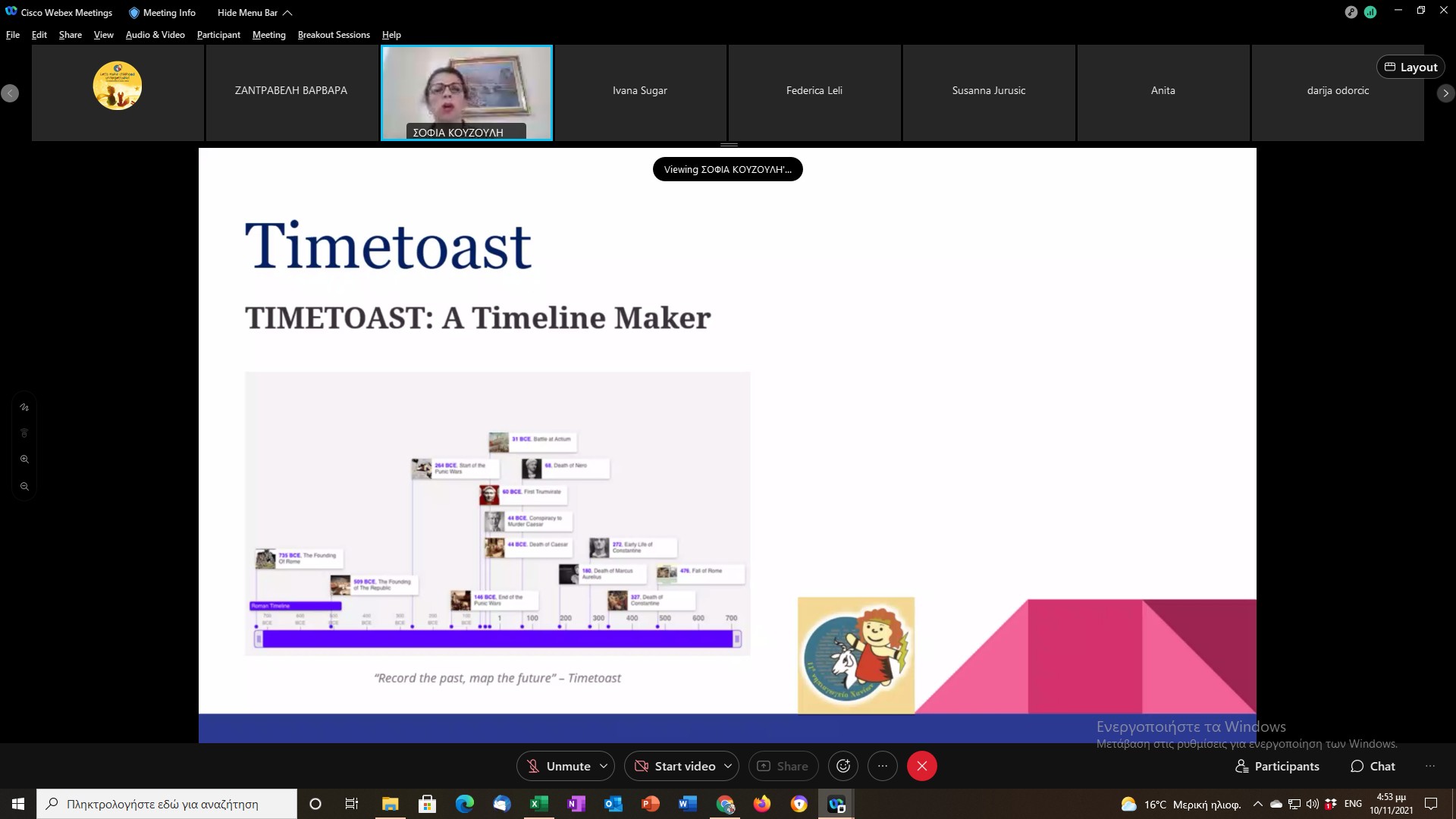Select Susanna Jurusic participant tile
This screenshot has width=1456, height=819.
tap(989, 93)
